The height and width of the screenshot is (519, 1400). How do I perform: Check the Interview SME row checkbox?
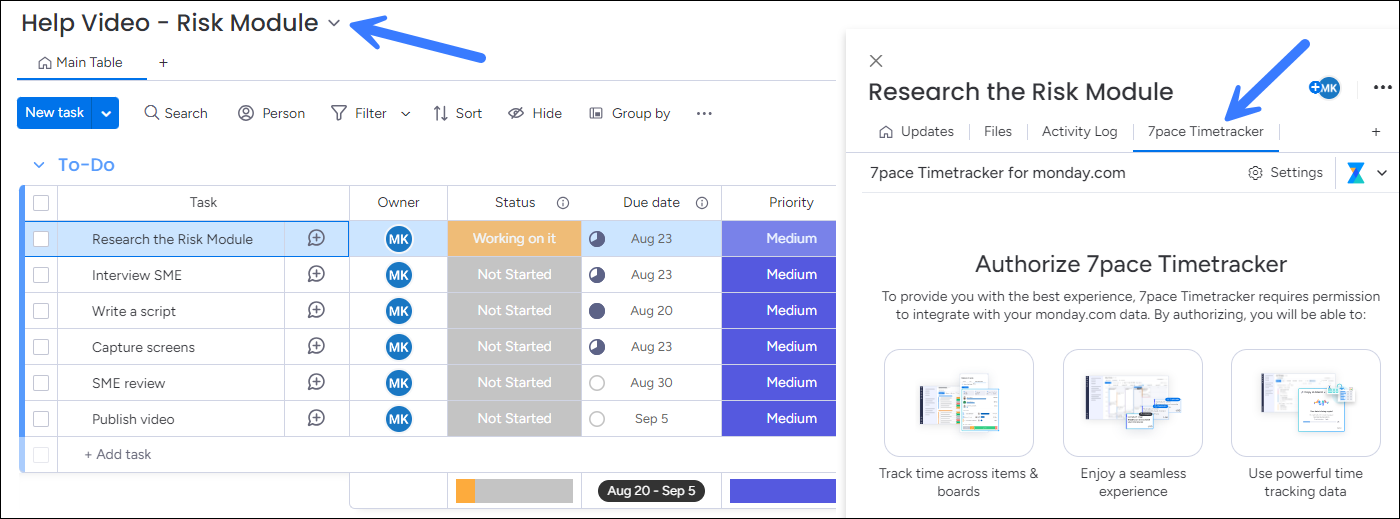[41, 275]
